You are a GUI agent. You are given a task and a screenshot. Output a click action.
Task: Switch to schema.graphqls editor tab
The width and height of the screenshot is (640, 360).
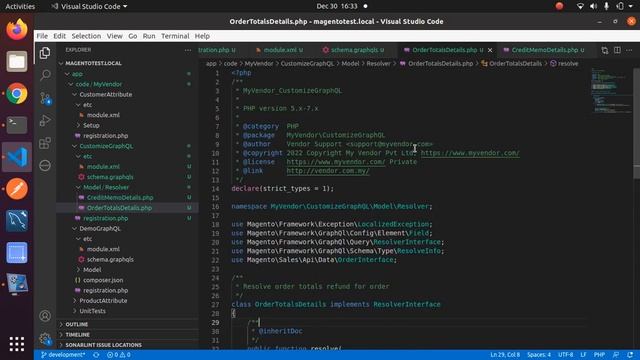coord(353,50)
